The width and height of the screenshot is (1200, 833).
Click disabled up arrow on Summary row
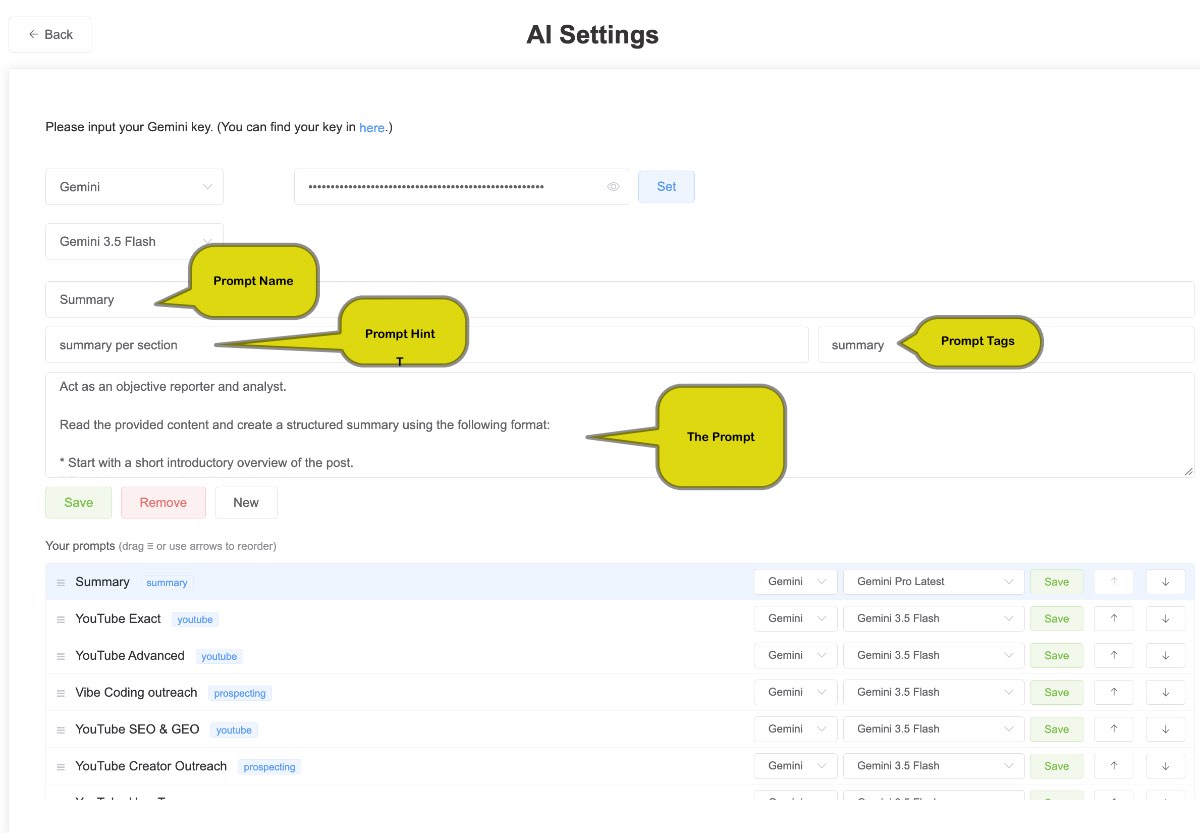(1114, 582)
